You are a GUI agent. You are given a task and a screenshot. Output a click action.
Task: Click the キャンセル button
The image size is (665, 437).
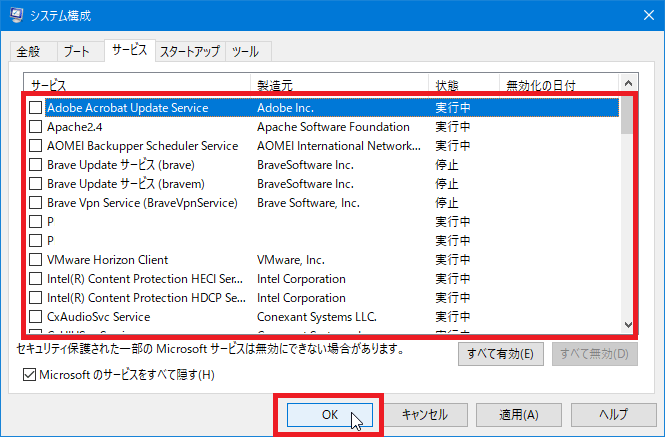tap(424, 414)
